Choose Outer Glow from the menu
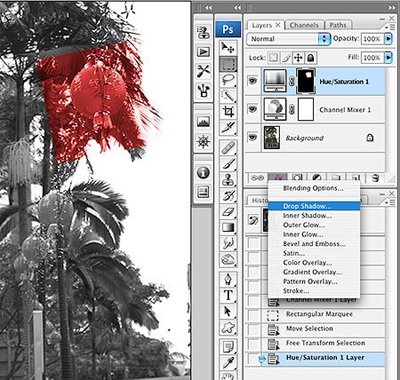This screenshot has width=400, height=380. 314,225
